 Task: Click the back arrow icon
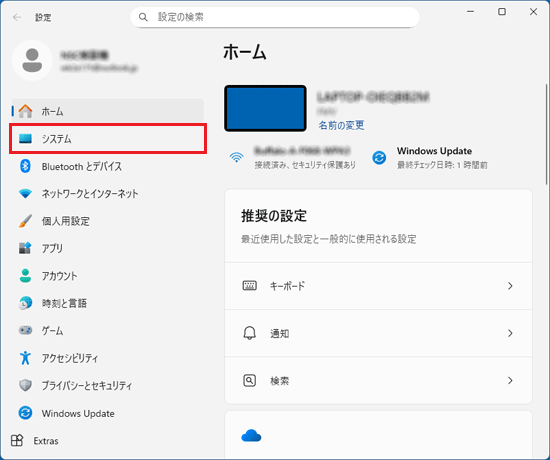(17, 17)
